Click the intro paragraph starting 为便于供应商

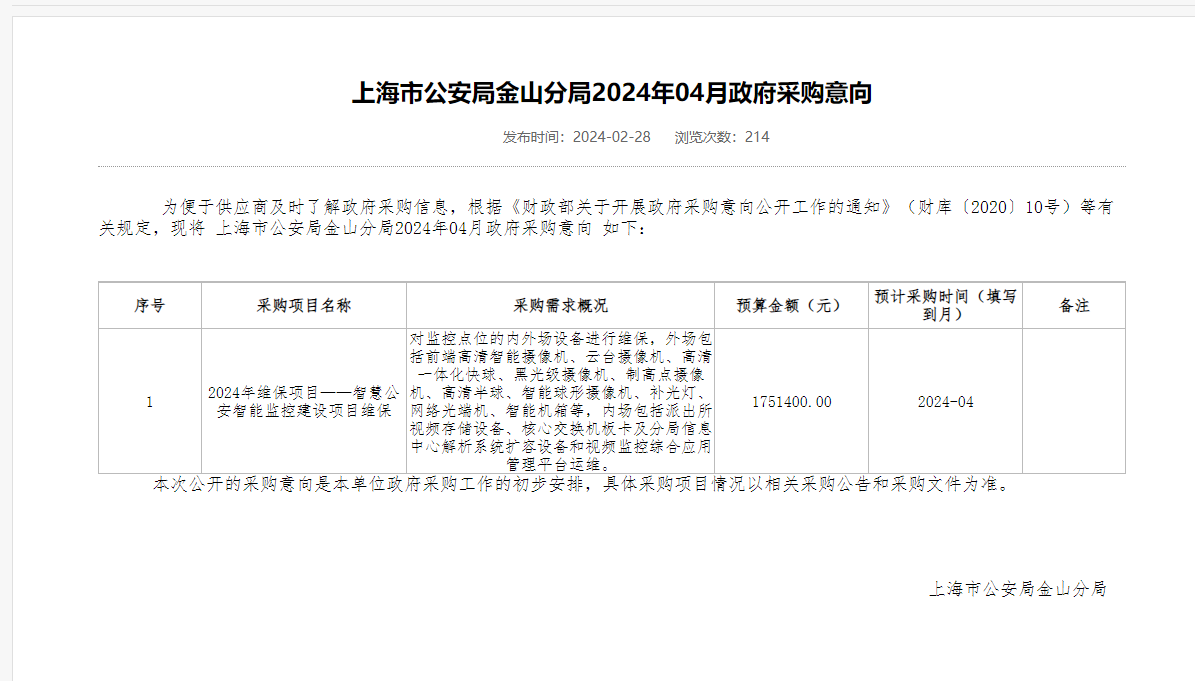(x=607, y=217)
